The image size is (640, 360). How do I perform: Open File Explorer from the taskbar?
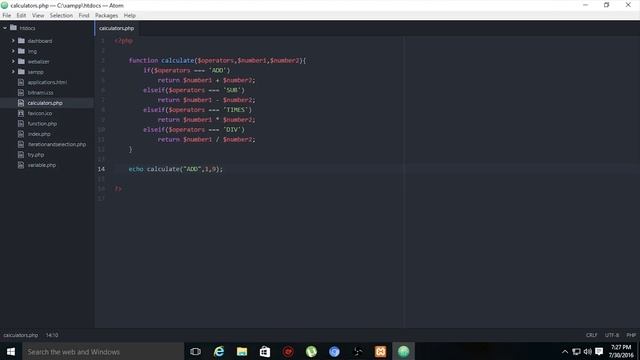242,351
